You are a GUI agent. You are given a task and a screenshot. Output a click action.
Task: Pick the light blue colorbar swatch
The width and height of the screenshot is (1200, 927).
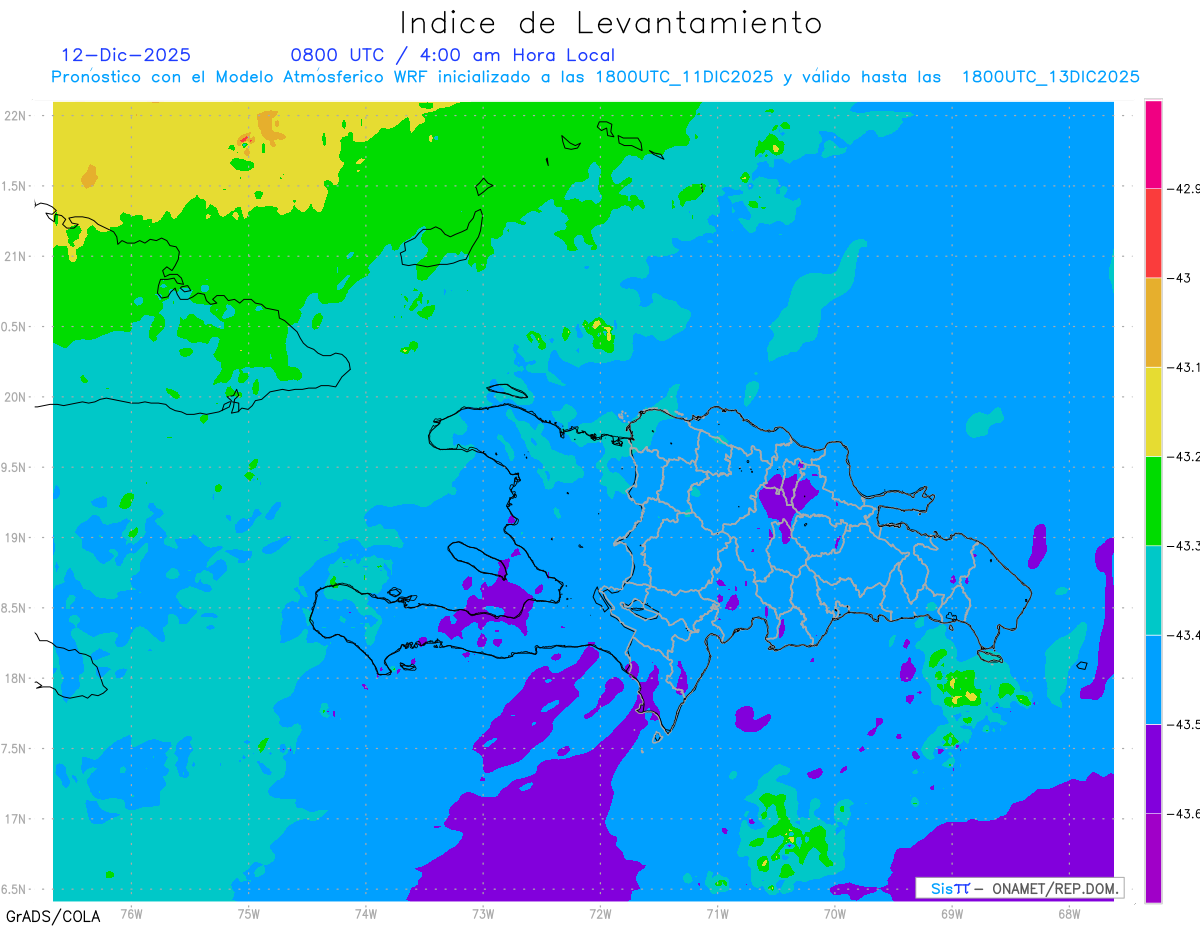(1153, 679)
